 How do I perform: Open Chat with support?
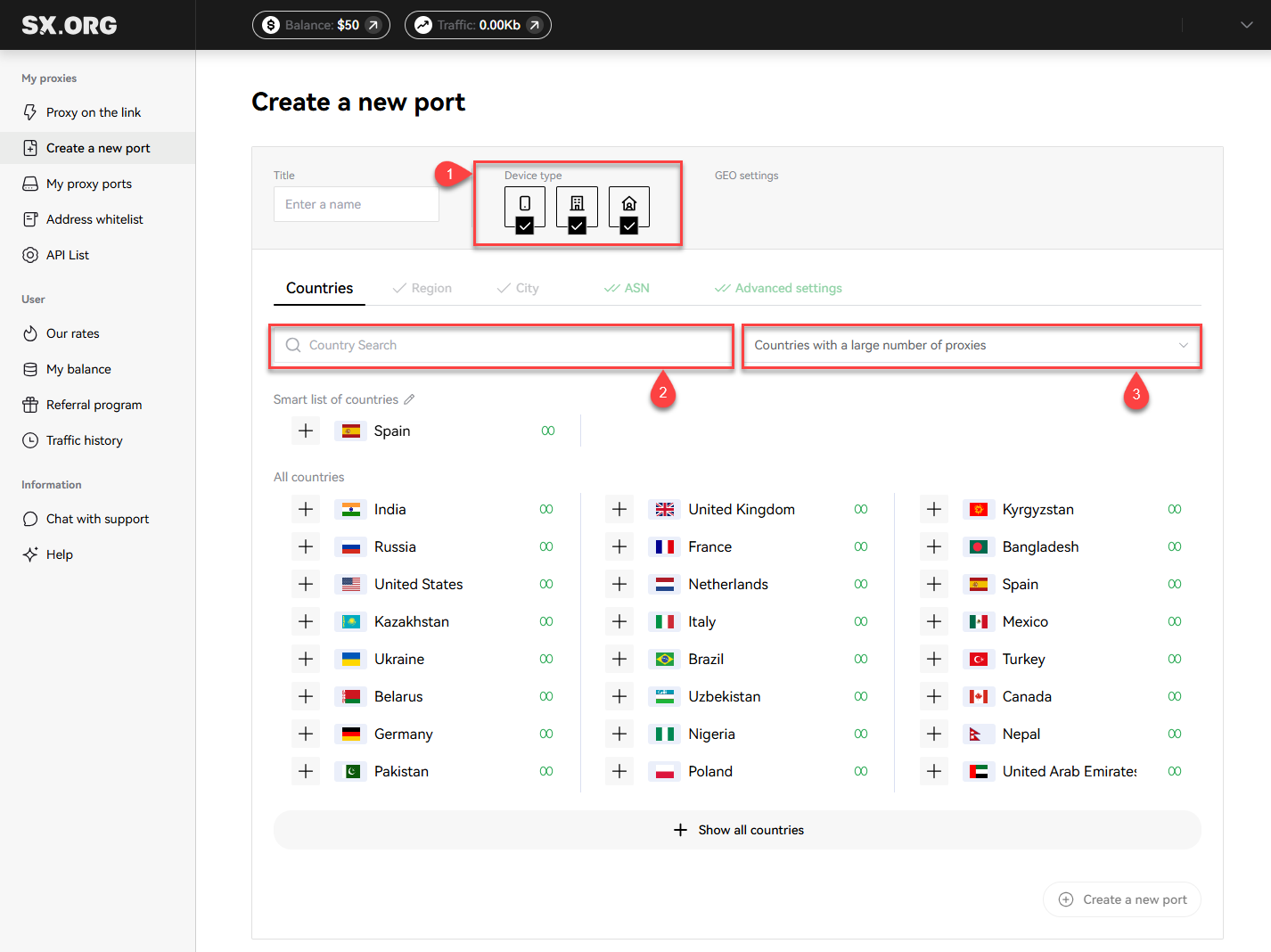[96, 518]
